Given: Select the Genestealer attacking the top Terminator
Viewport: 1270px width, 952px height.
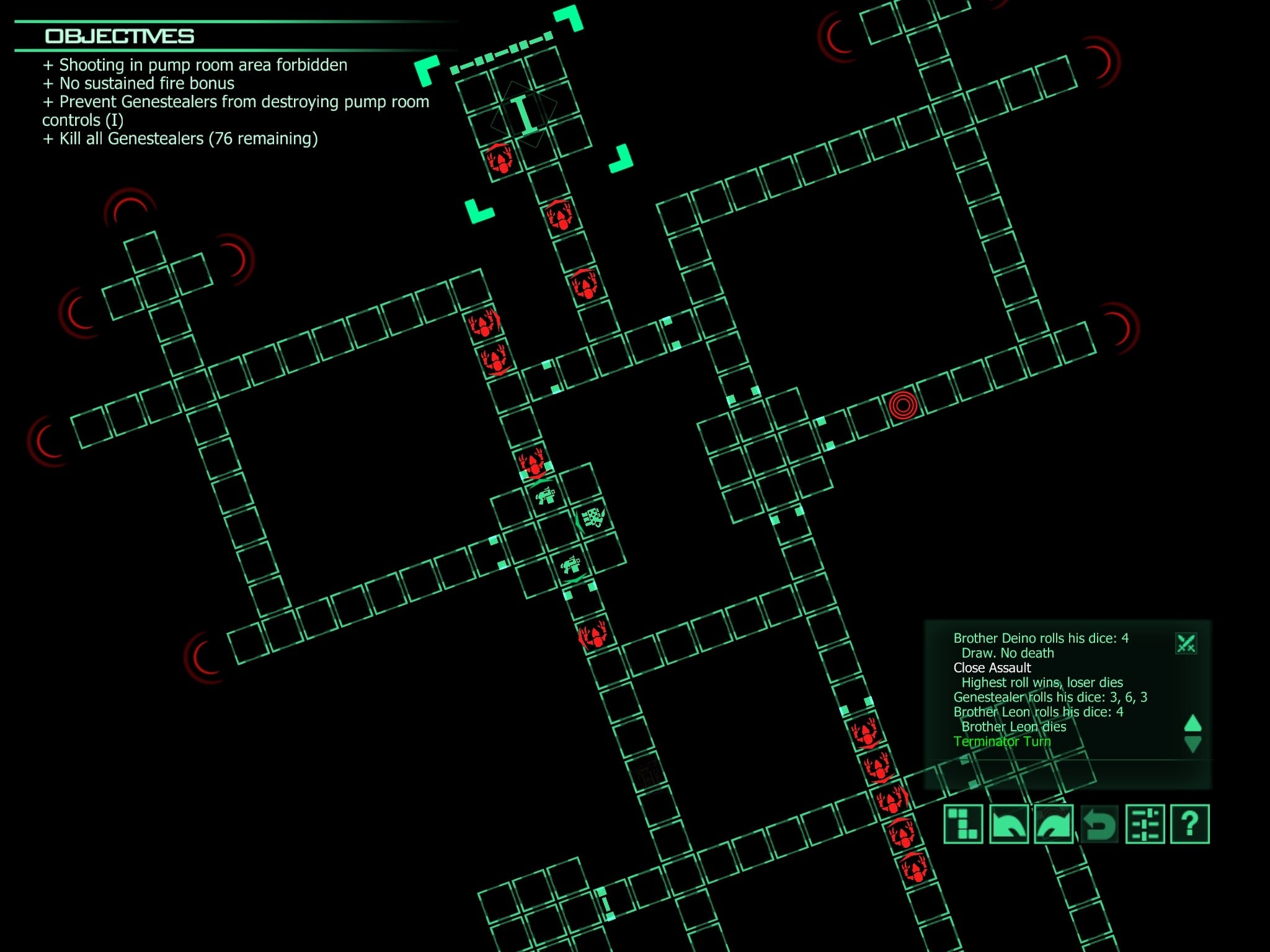Looking at the screenshot, I should 533,462.
